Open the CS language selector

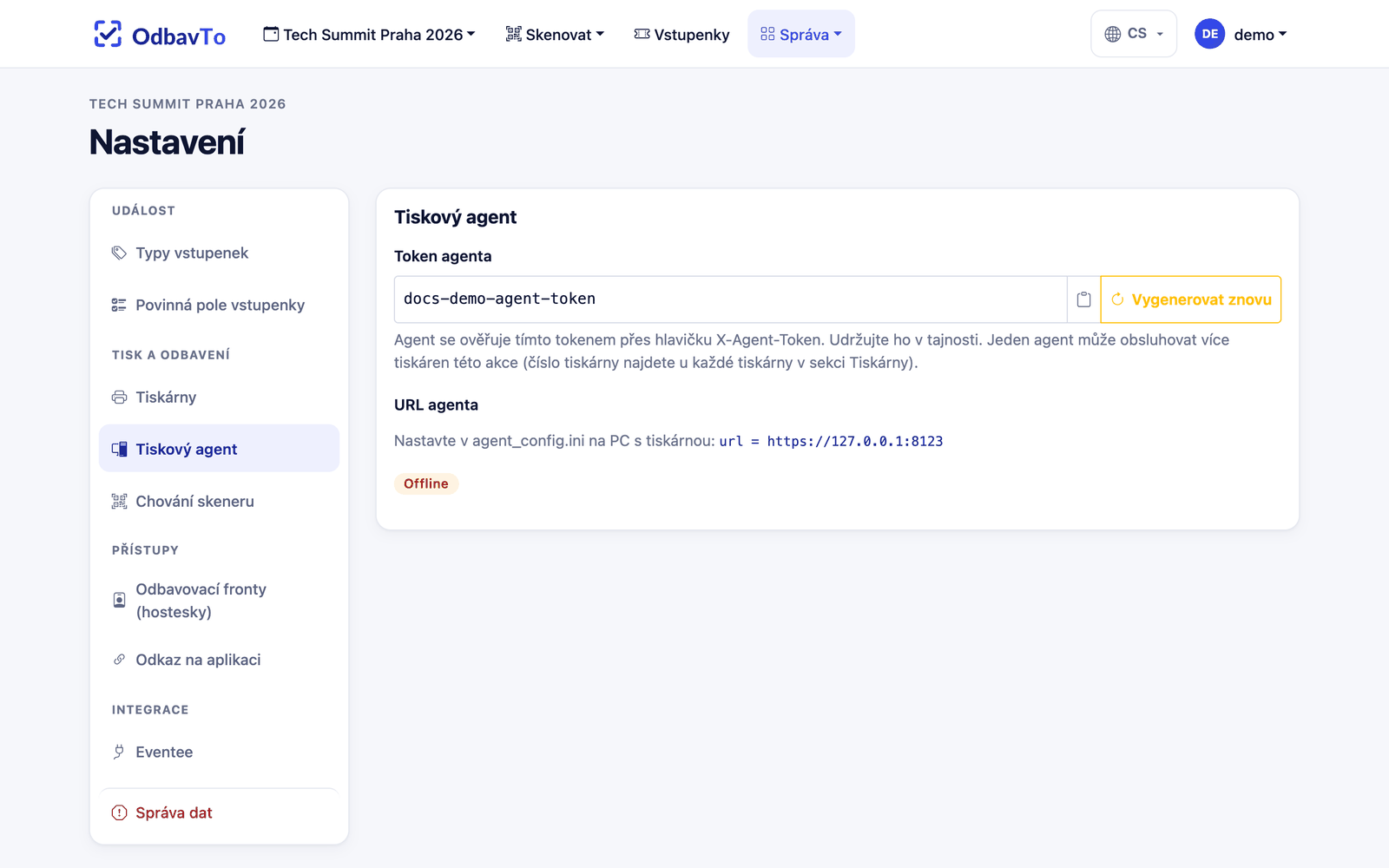pyautogui.click(x=1134, y=34)
